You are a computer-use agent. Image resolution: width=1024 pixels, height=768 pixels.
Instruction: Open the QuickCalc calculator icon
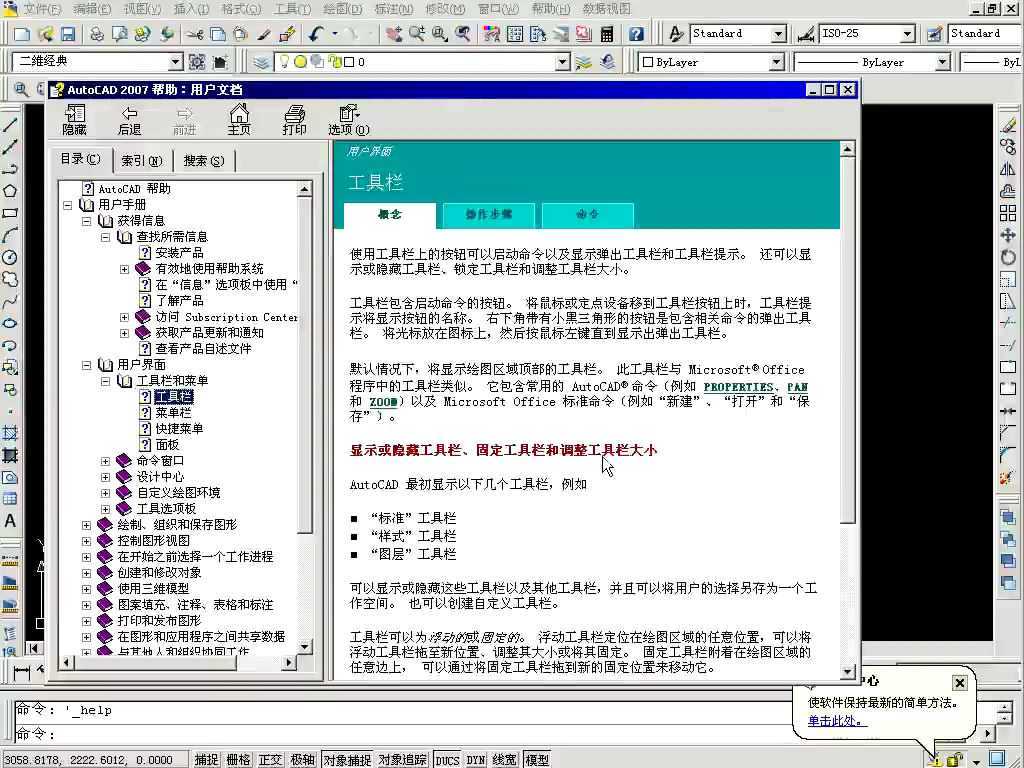(x=607, y=34)
